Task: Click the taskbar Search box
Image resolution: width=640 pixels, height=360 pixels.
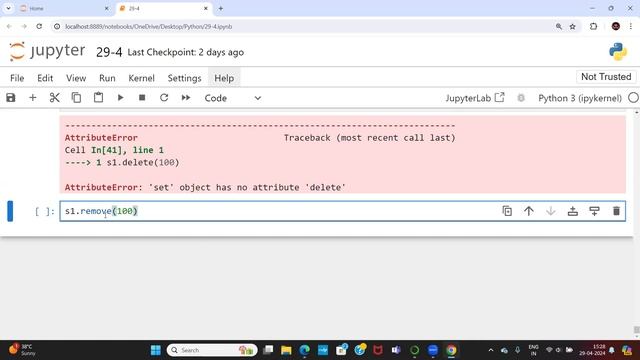Action: 212,350
